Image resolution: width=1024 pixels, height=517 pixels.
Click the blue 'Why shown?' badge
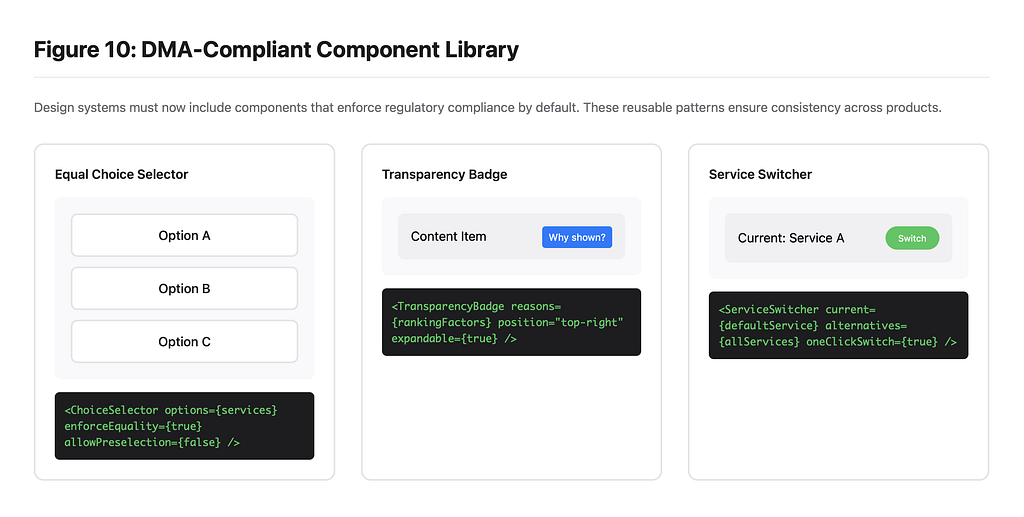pyautogui.click(x=577, y=237)
